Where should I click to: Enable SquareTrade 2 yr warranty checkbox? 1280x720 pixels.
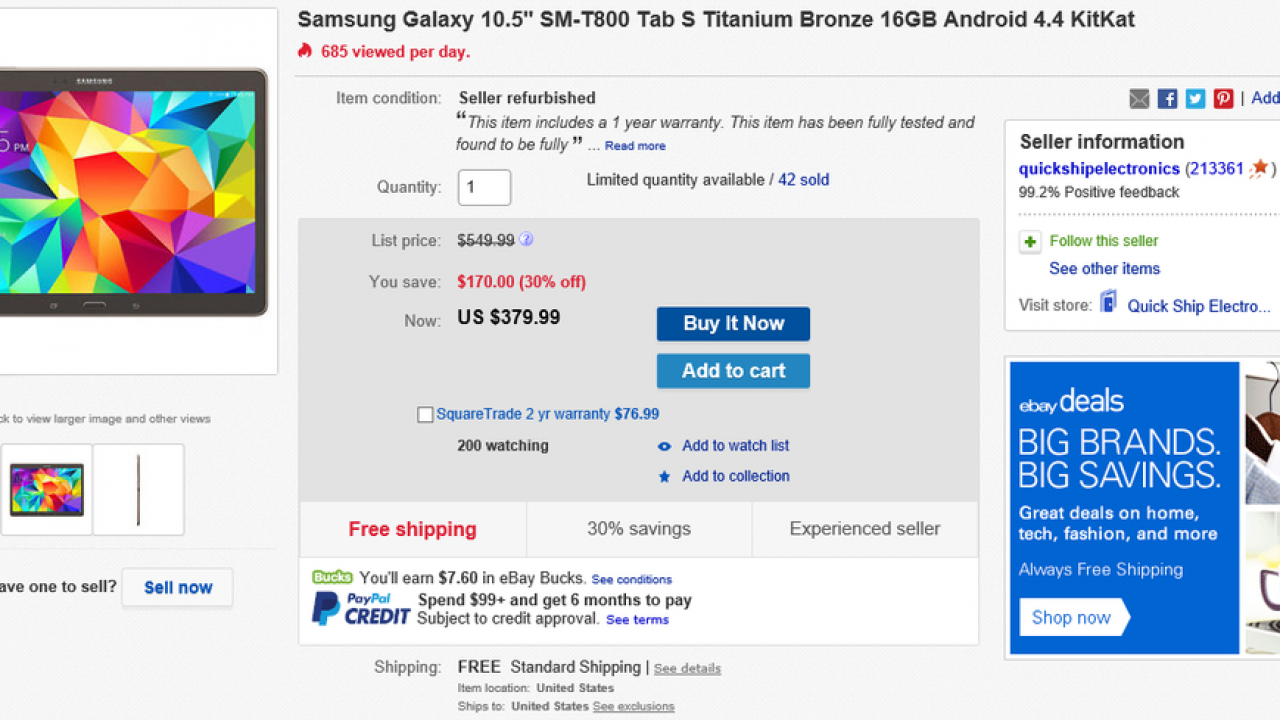425,415
